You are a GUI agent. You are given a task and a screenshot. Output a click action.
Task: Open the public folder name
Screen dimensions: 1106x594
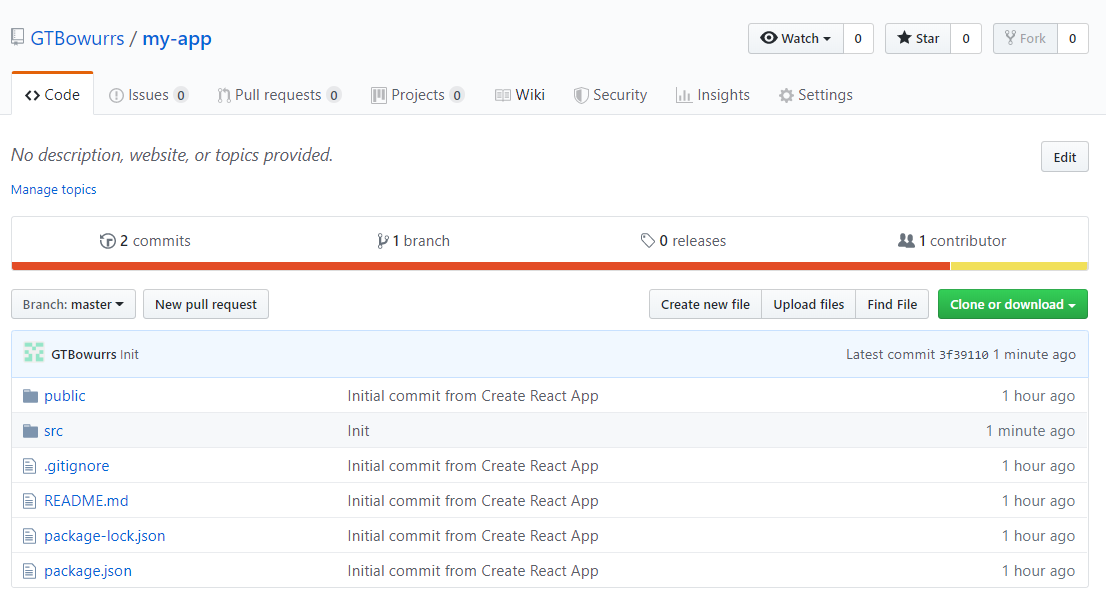pyautogui.click(x=65, y=396)
